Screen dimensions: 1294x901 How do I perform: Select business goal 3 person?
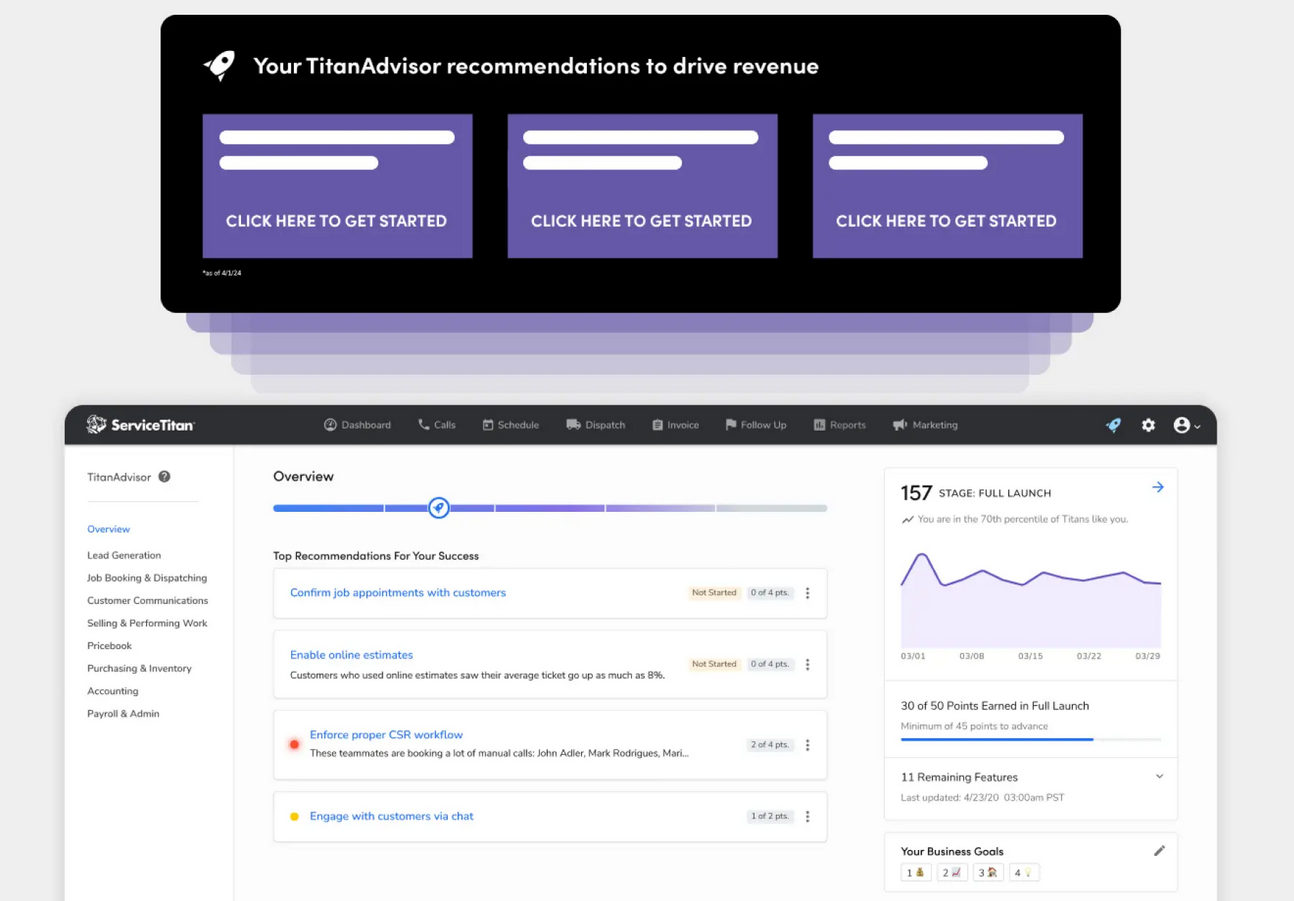(988, 873)
